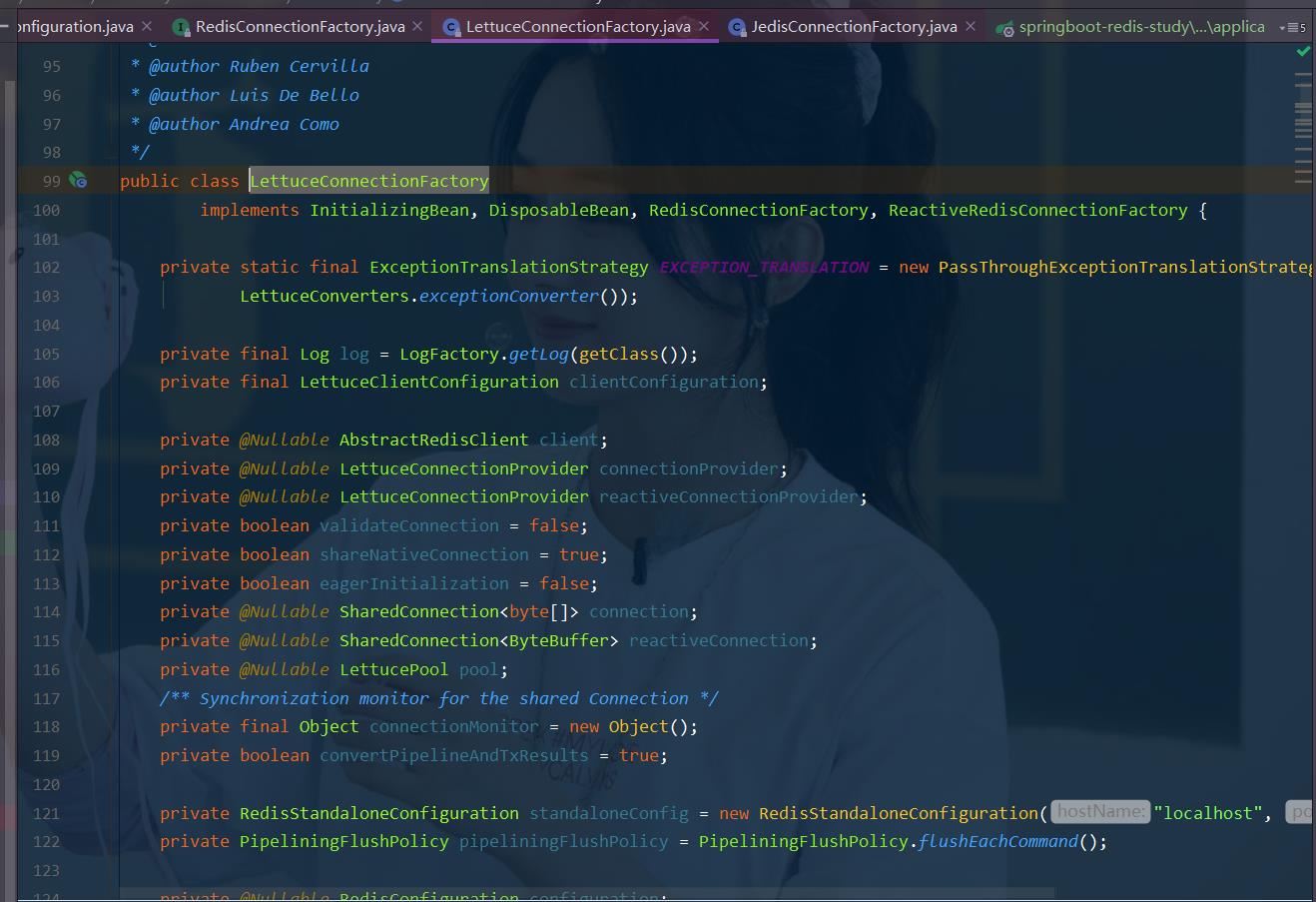The height and width of the screenshot is (902, 1316).
Task: Click the "localhost" string literal
Action: [1208, 813]
